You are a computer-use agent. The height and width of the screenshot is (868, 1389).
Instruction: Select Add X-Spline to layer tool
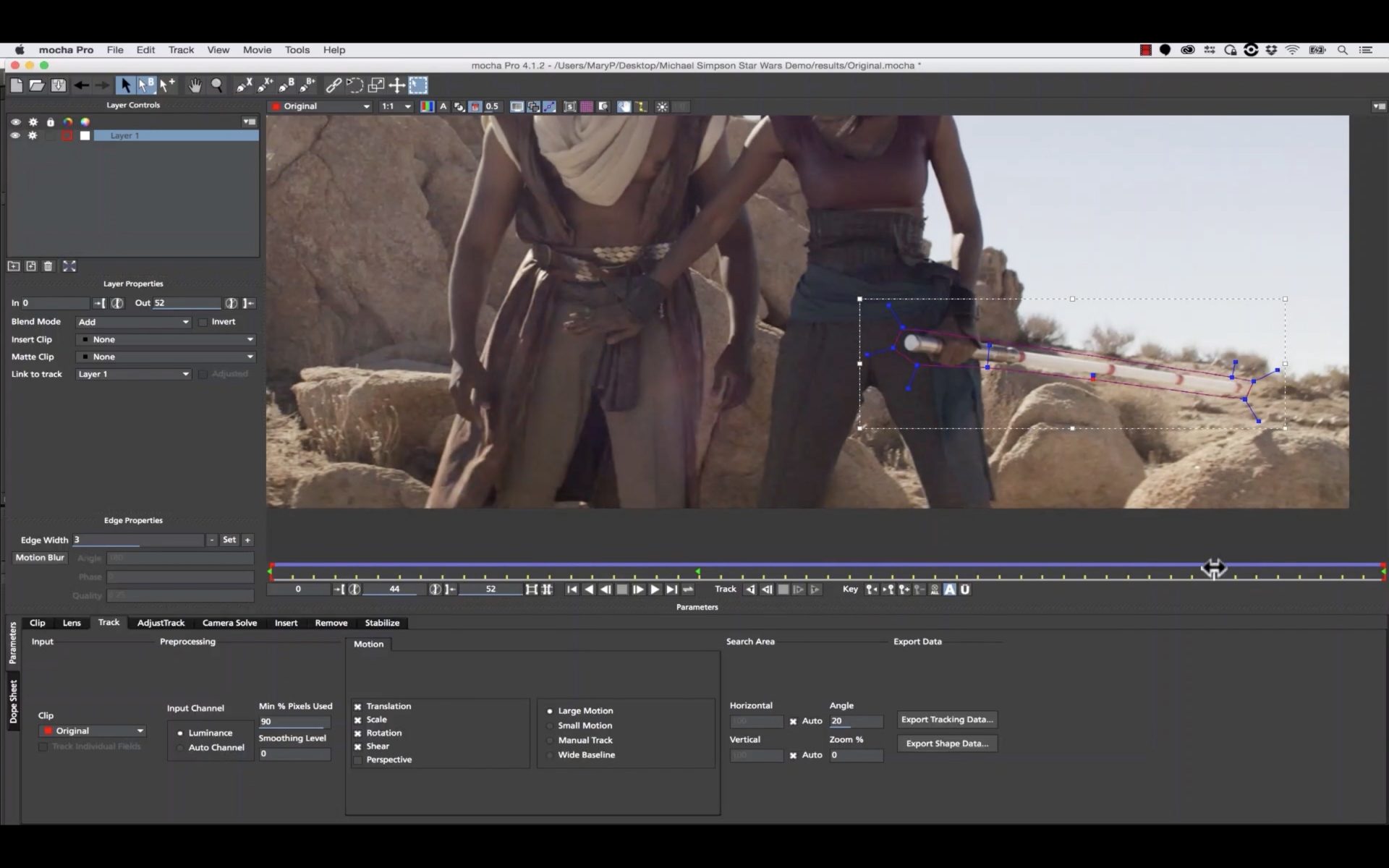coord(265,85)
